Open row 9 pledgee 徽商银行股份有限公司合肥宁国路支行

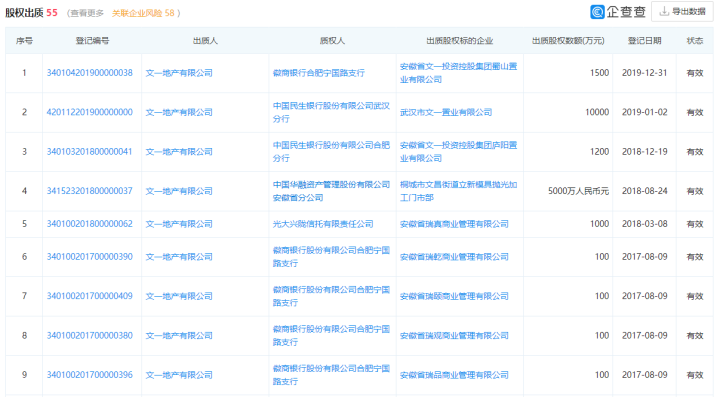(331, 375)
